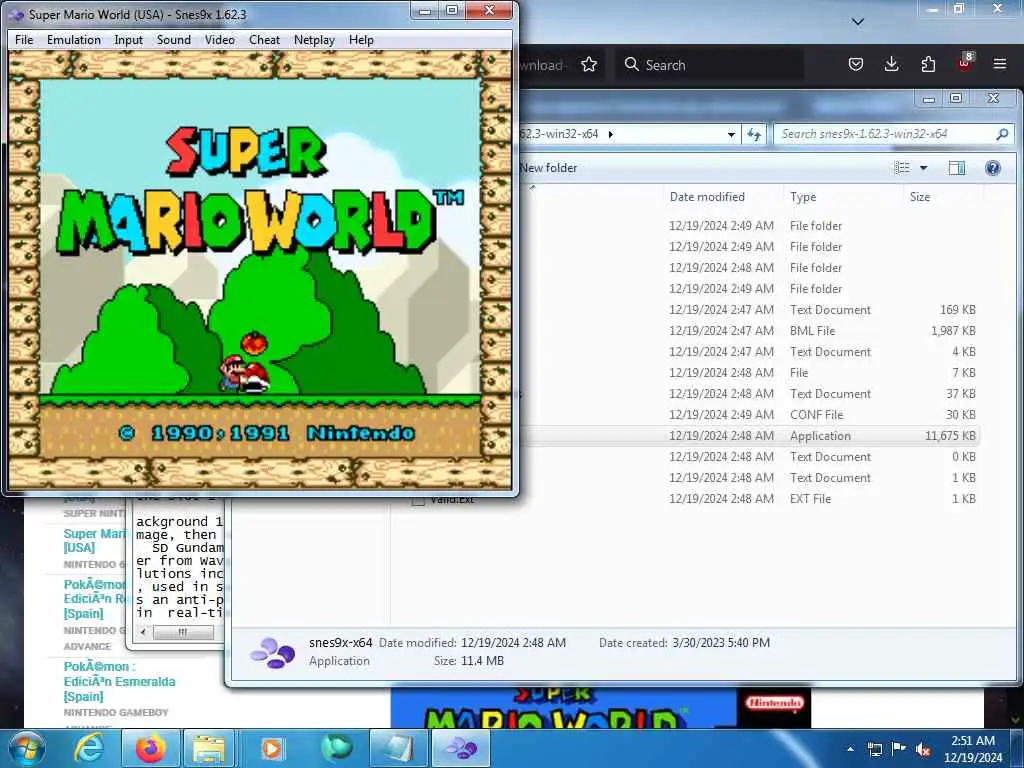Click the green globe taskbar icon
Image resolution: width=1024 pixels, height=768 pixels.
[336, 748]
